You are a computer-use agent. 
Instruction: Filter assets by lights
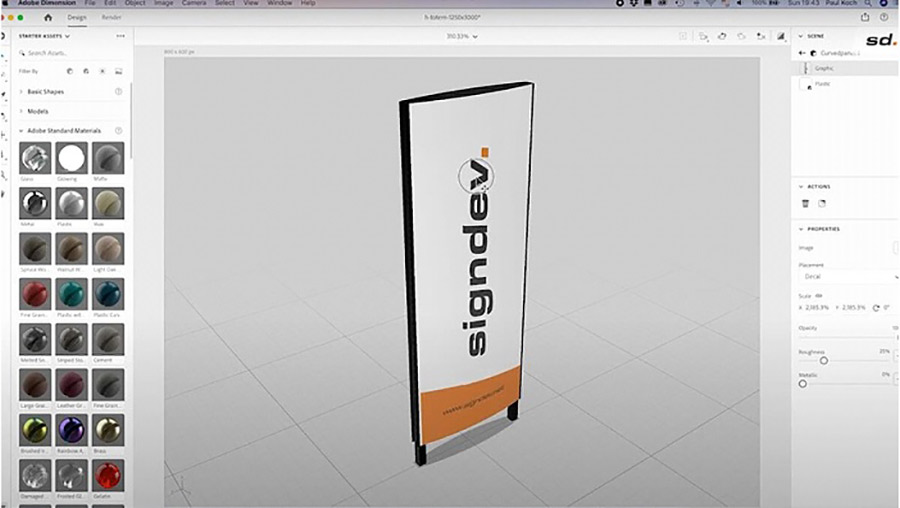click(102, 71)
